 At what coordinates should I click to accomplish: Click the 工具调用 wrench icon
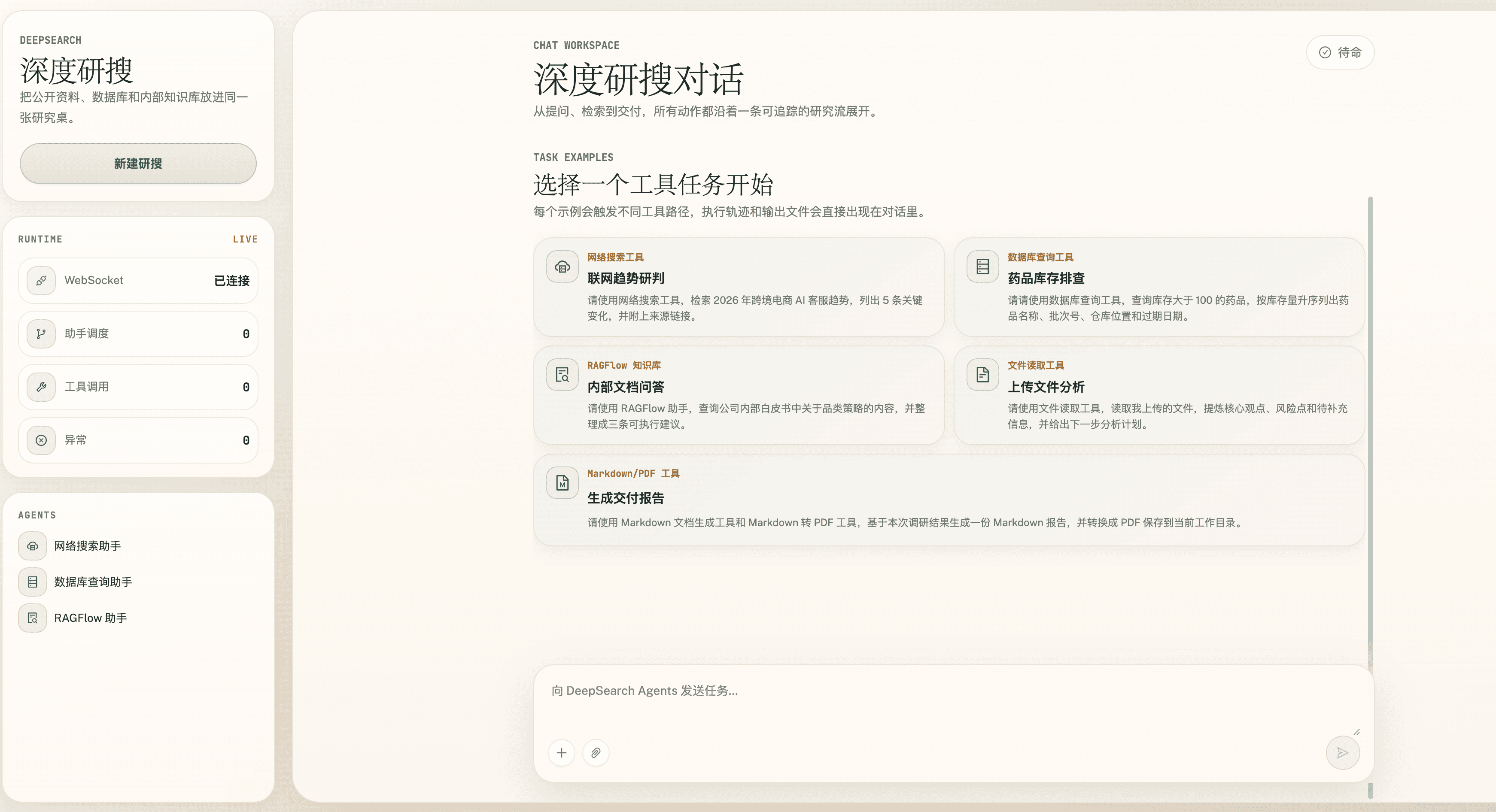[x=41, y=387]
